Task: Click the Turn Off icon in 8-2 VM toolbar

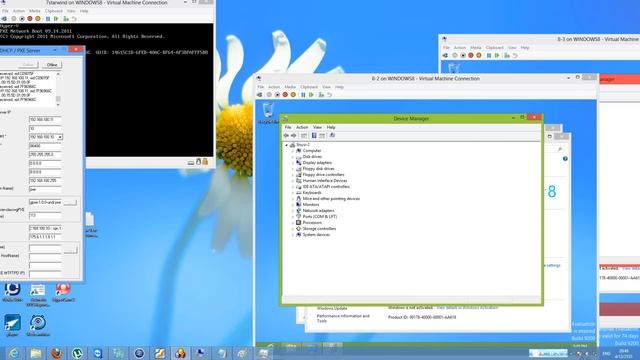Action: point(277,95)
